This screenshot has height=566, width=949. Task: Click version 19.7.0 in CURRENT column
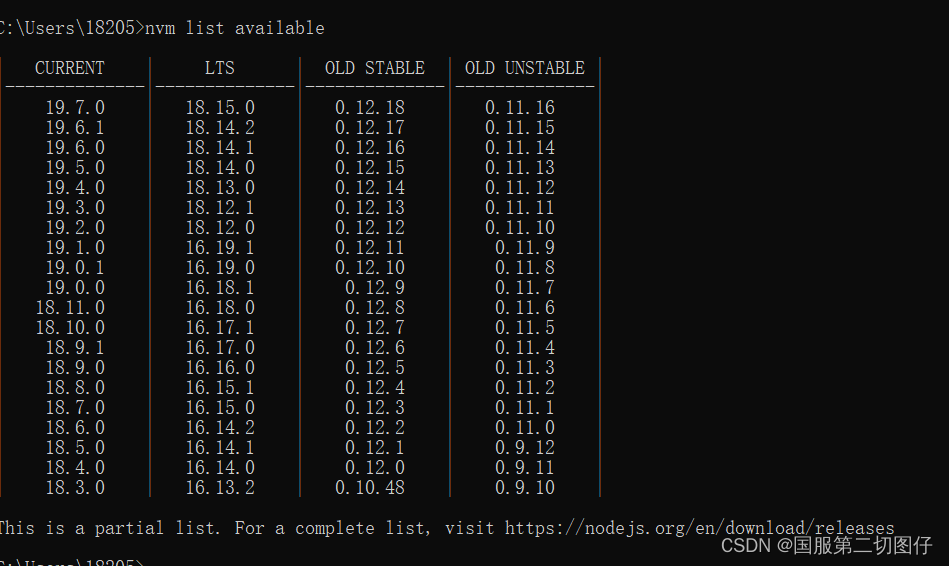(75, 108)
